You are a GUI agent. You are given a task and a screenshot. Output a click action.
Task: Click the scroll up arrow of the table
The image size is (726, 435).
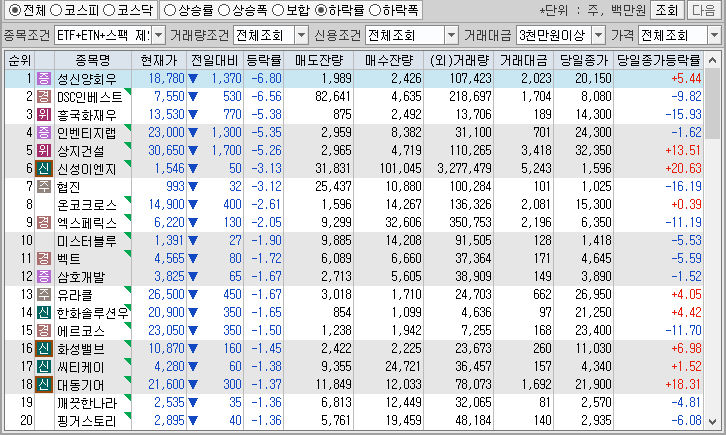[713, 60]
